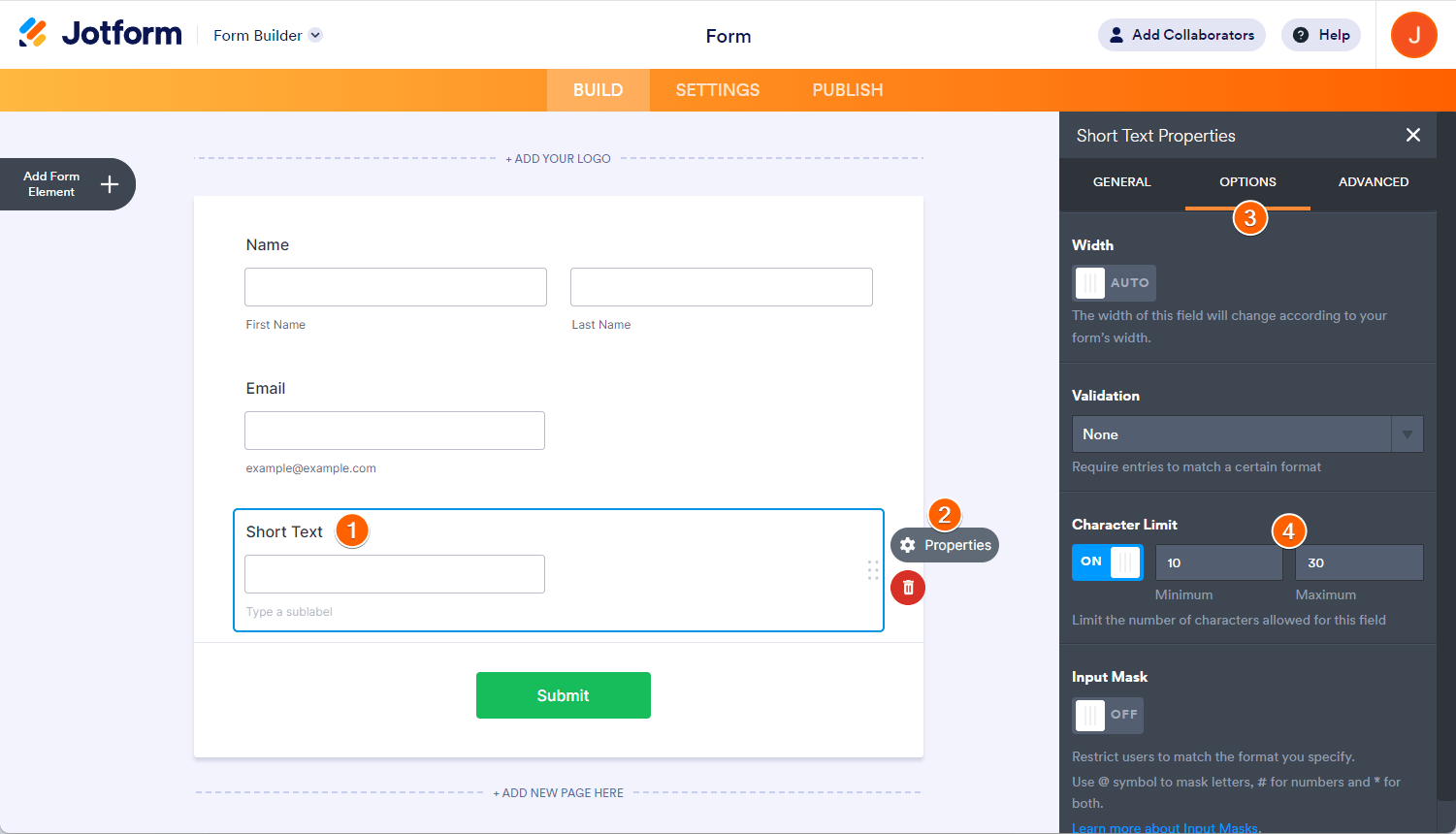Grab the drag handle dots on Short Text field
The width and height of the screenshot is (1456, 834).
(873, 570)
